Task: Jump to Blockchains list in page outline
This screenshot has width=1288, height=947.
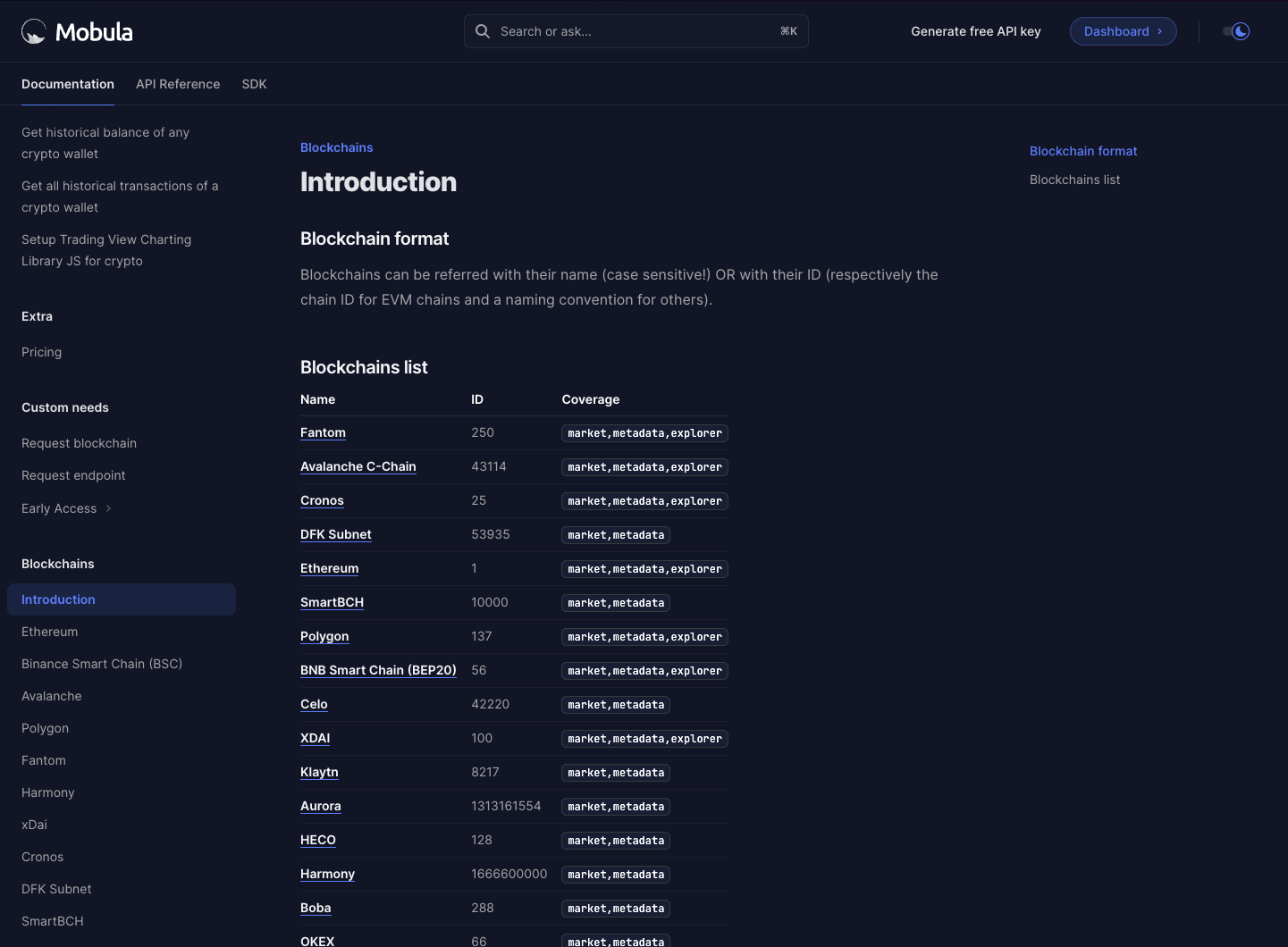Action: (x=1074, y=180)
